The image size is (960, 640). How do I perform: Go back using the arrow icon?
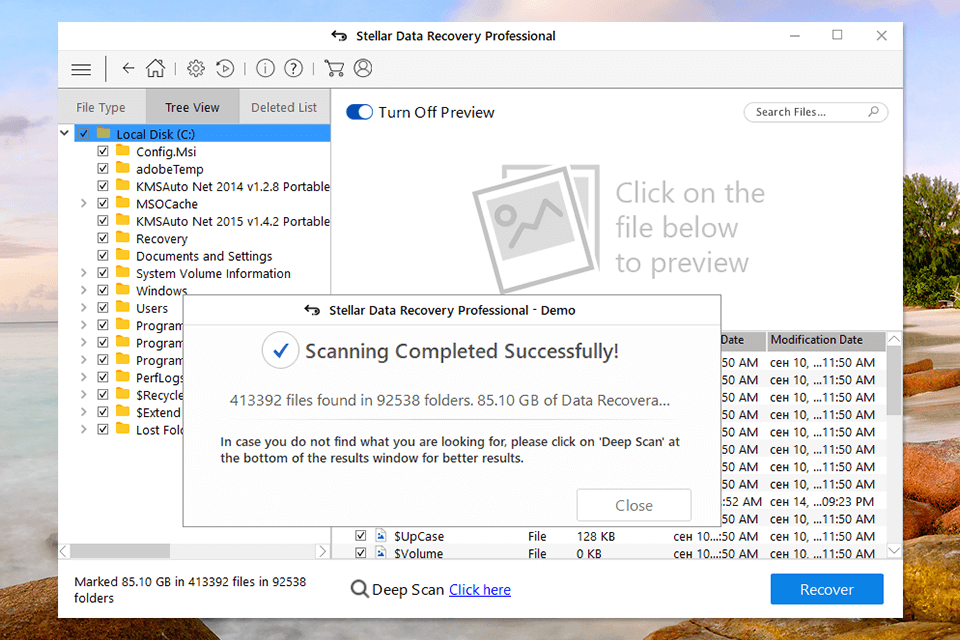128,69
